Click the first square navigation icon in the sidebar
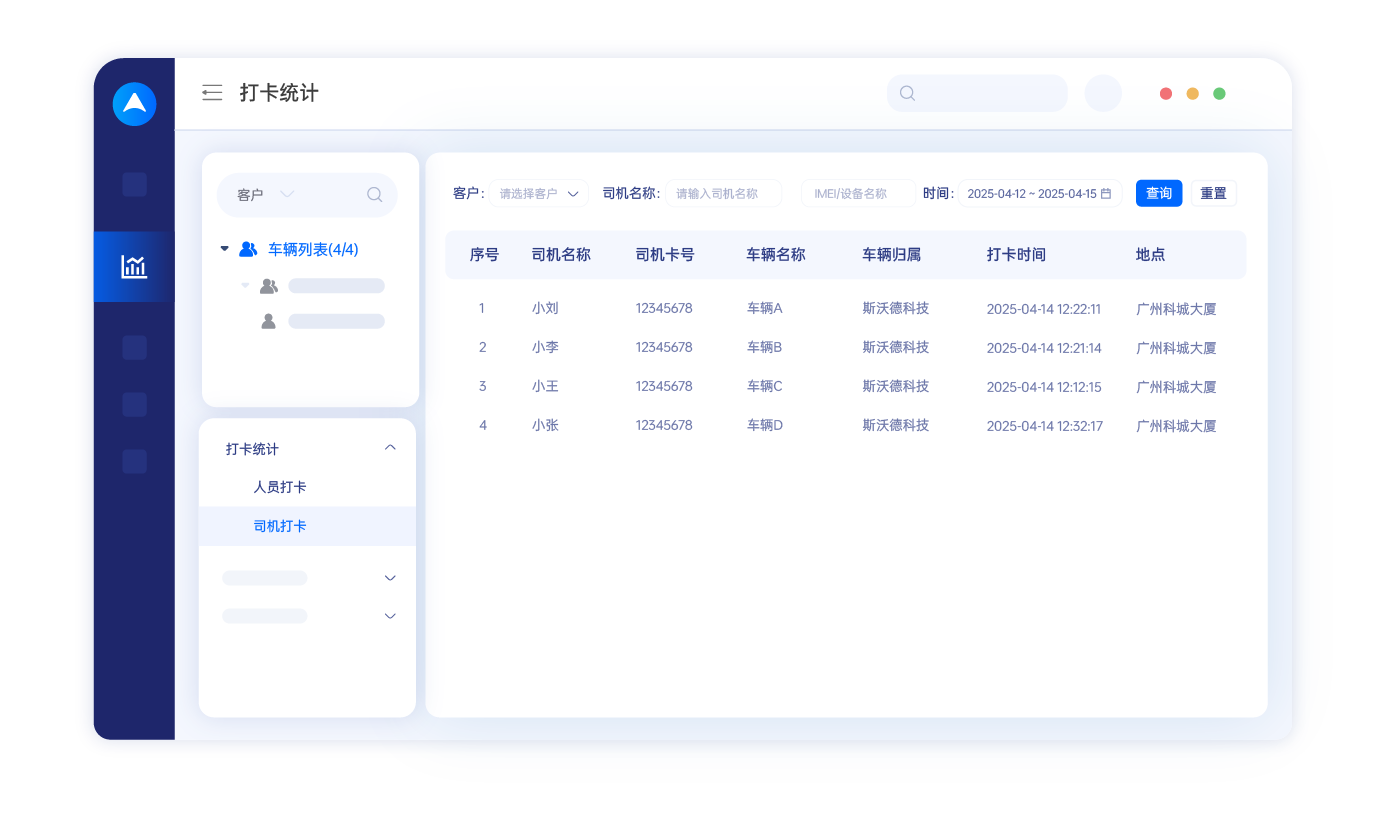The image size is (1388, 822). click(133, 184)
